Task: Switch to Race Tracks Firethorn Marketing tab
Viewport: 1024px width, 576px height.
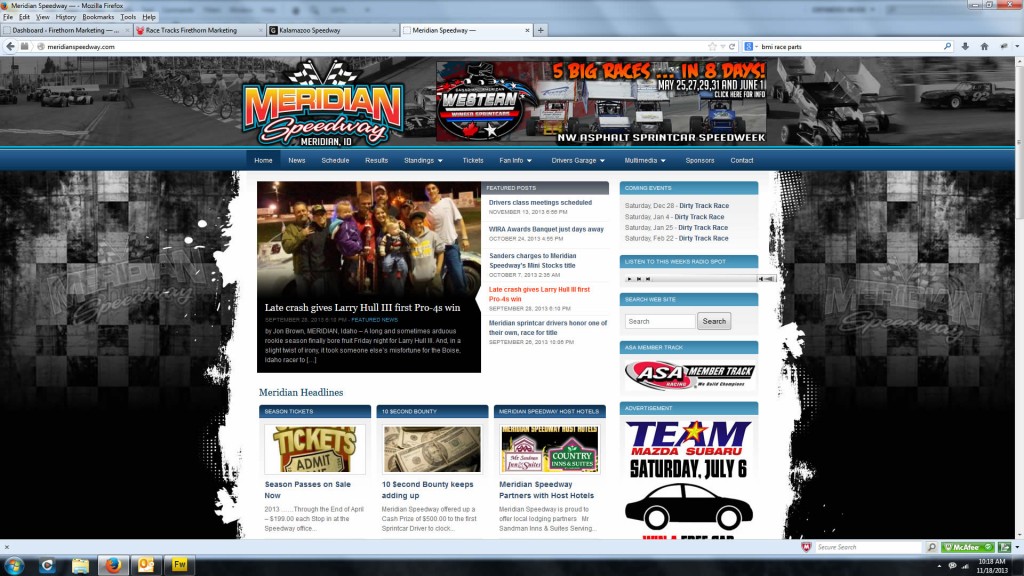Action: [199, 30]
